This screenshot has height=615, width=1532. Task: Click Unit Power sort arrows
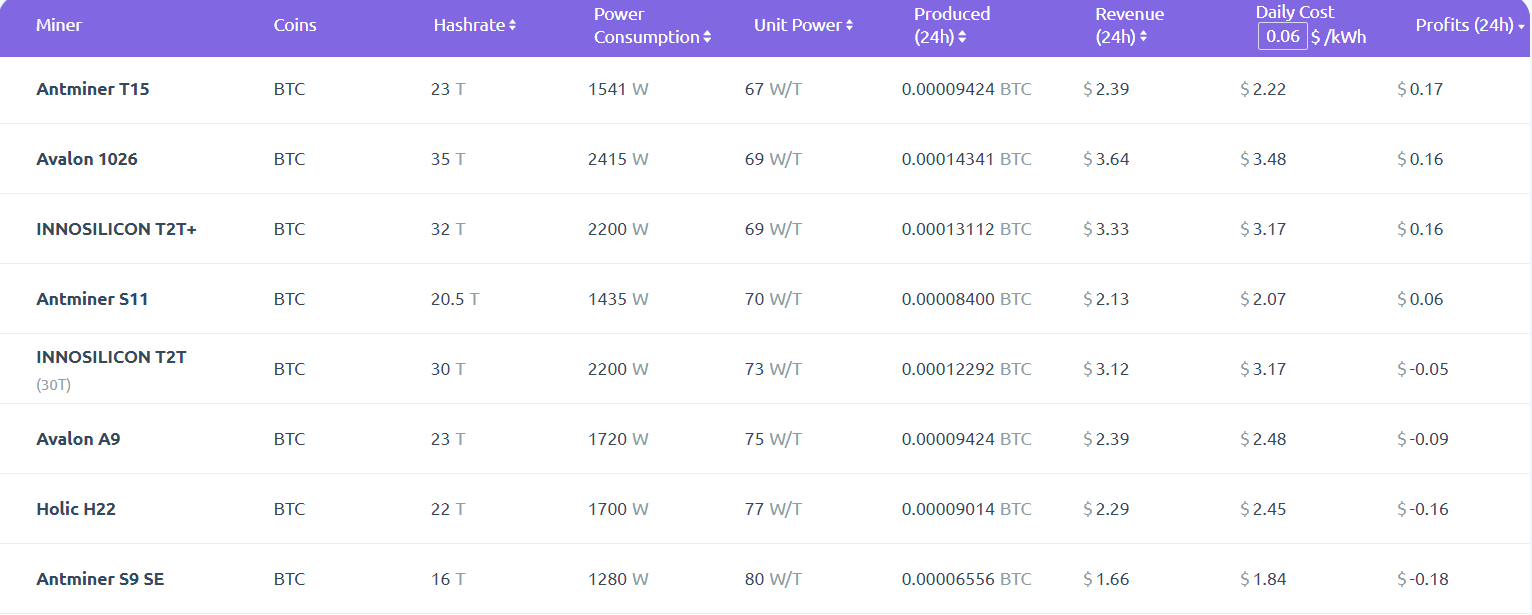pos(849,25)
